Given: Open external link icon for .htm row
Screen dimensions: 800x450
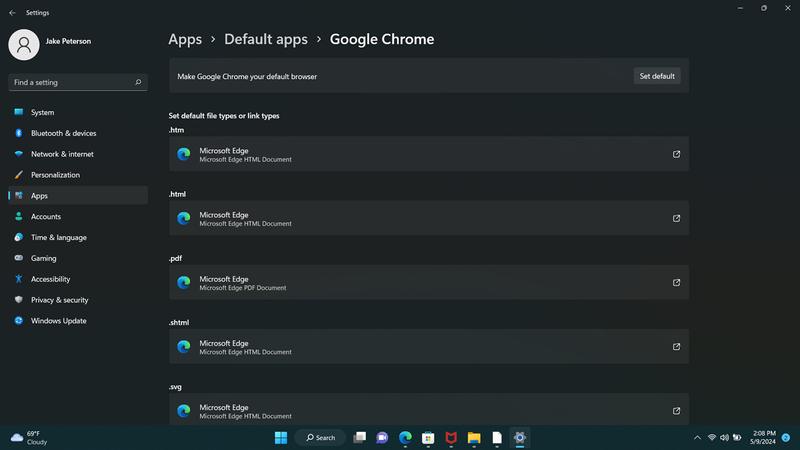Looking at the screenshot, I should pyautogui.click(x=676, y=154).
